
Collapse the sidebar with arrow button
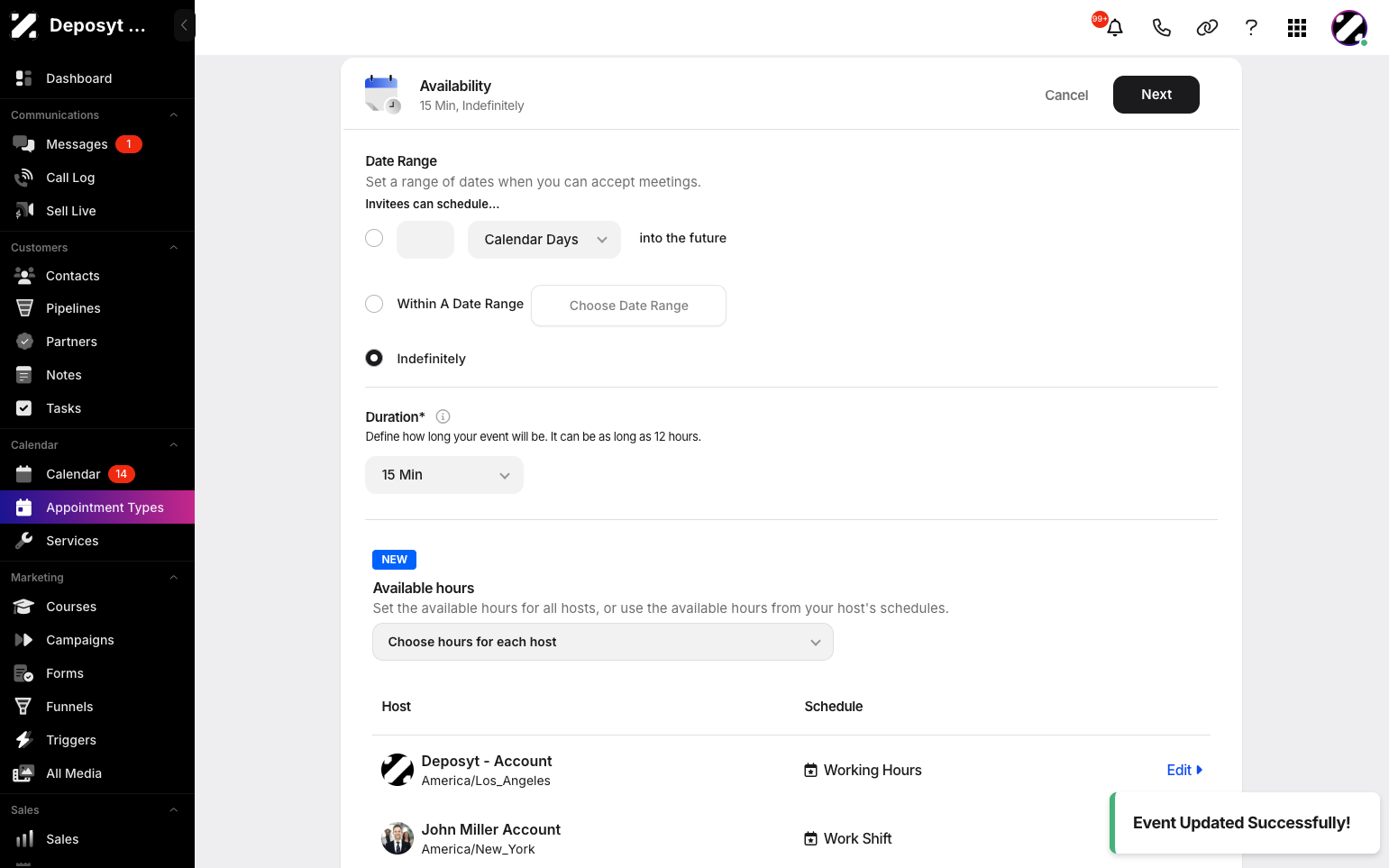coord(184,25)
